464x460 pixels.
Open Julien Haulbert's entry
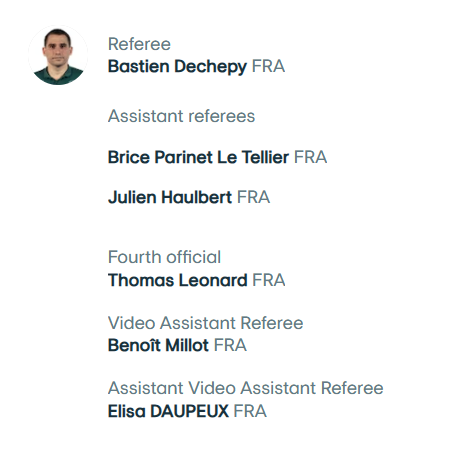[x=170, y=197]
